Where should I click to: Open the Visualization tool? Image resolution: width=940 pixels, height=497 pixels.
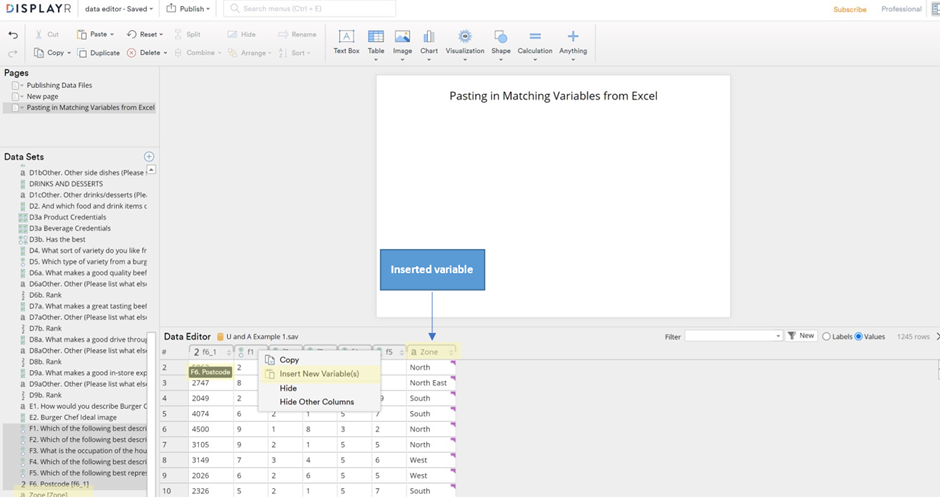pyautogui.click(x=464, y=38)
